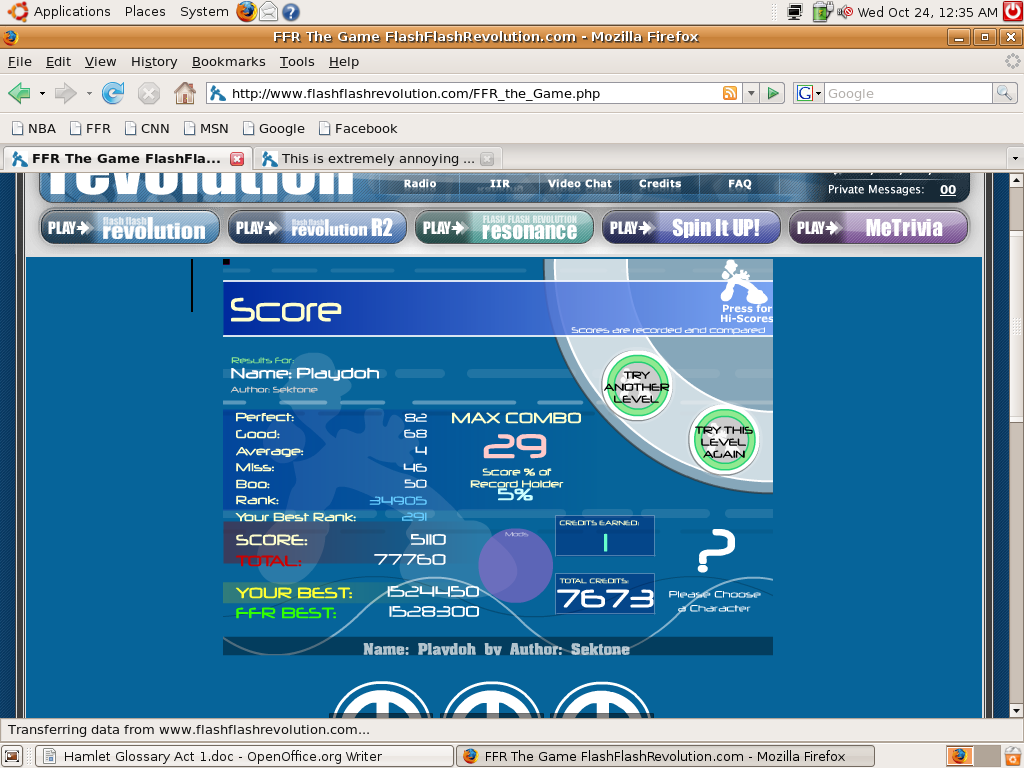Click the Play Spin It UP! banner

pyautogui.click(x=691, y=227)
